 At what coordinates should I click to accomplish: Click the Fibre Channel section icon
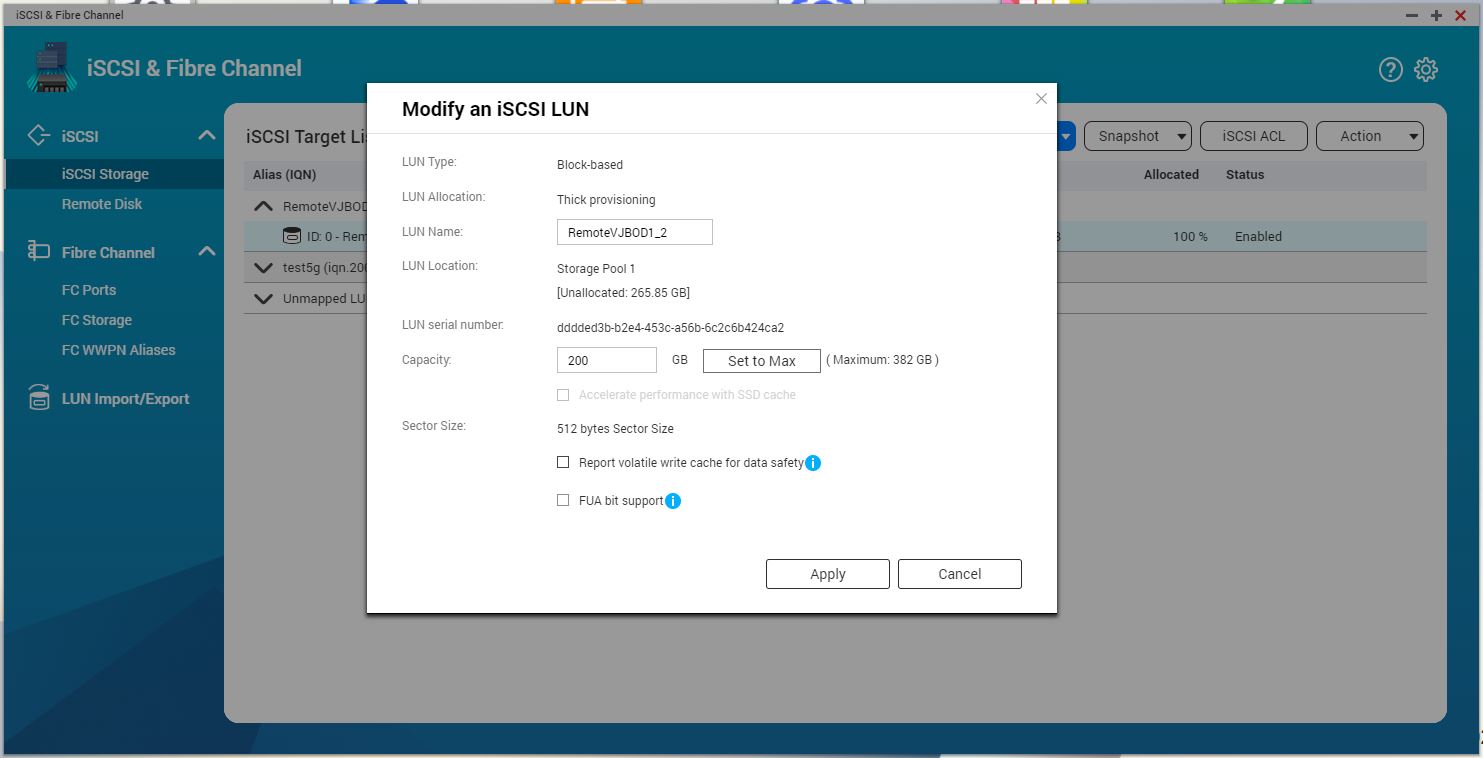coord(39,252)
